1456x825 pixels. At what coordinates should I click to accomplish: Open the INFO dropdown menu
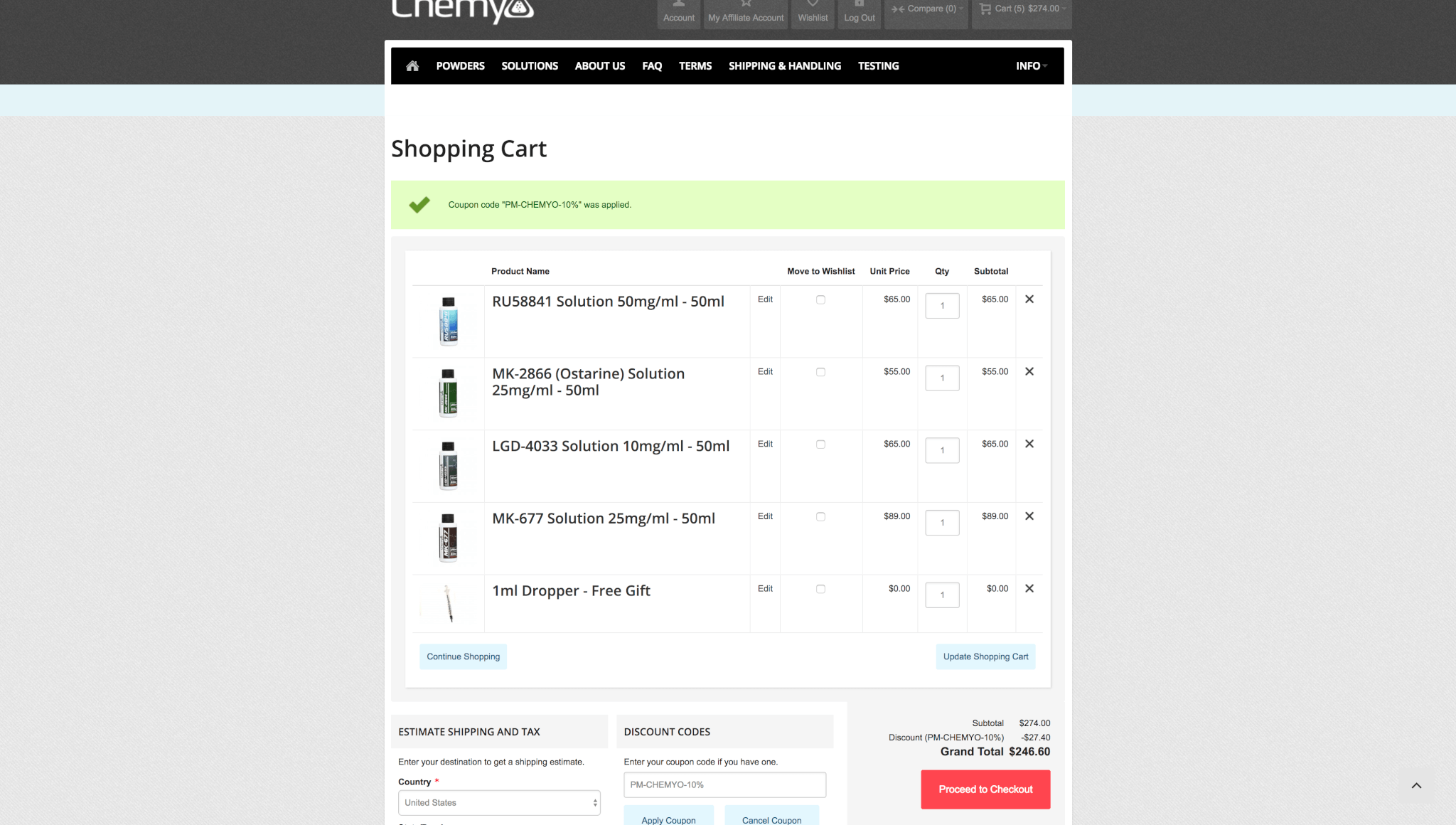(x=1032, y=65)
